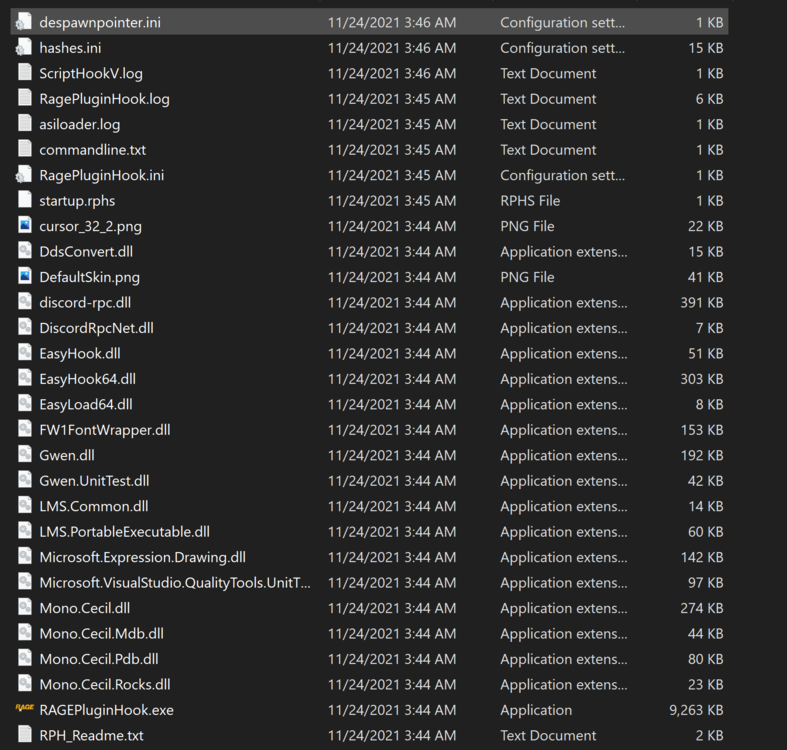Select file name hashes.ini
787x750 pixels.
(70, 48)
